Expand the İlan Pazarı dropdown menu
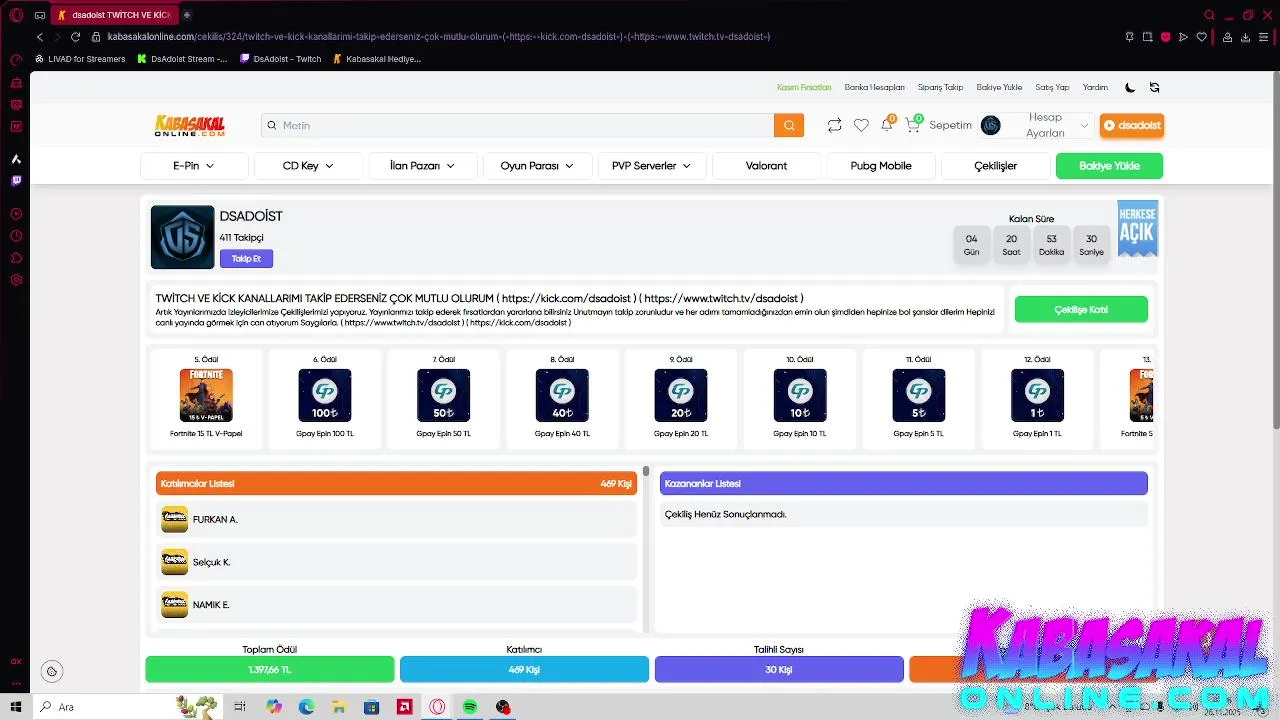Screen dimensions: 1280x720 [x=422, y=166]
